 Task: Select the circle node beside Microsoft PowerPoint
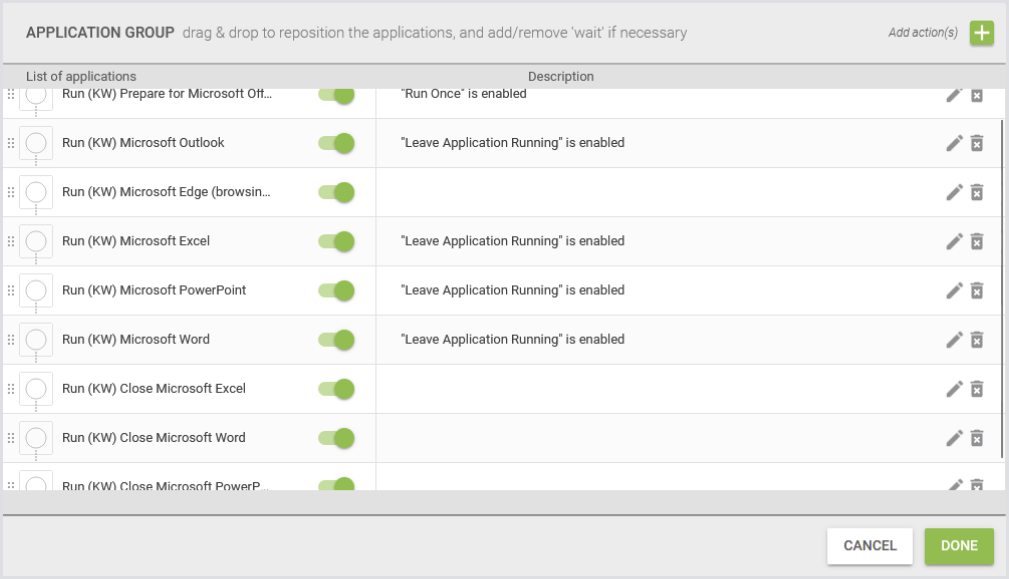pyautogui.click(x=36, y=290)
